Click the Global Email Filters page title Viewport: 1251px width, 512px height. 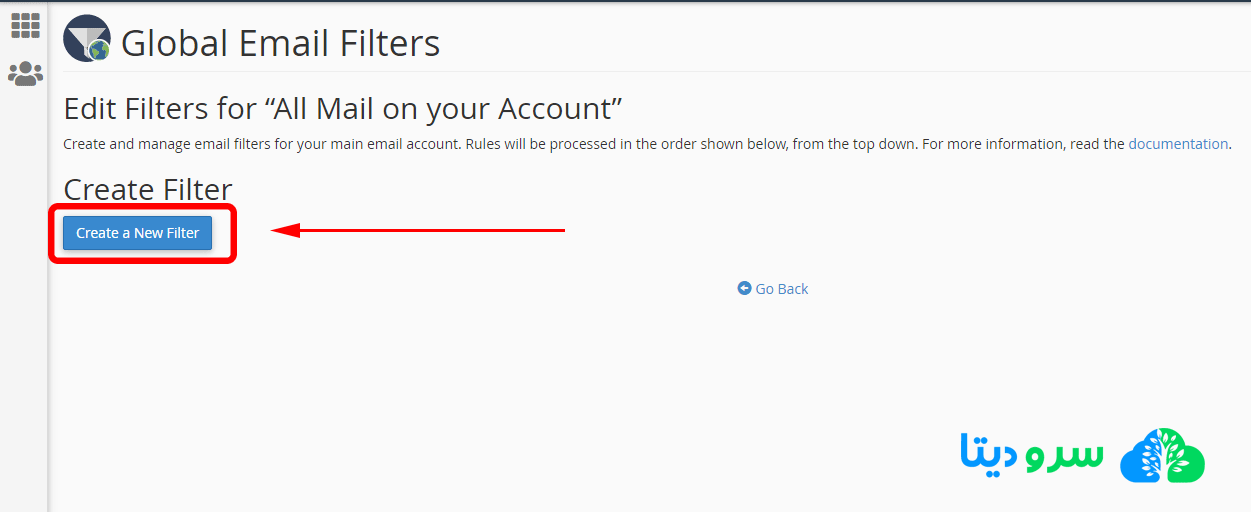(280, 43)
